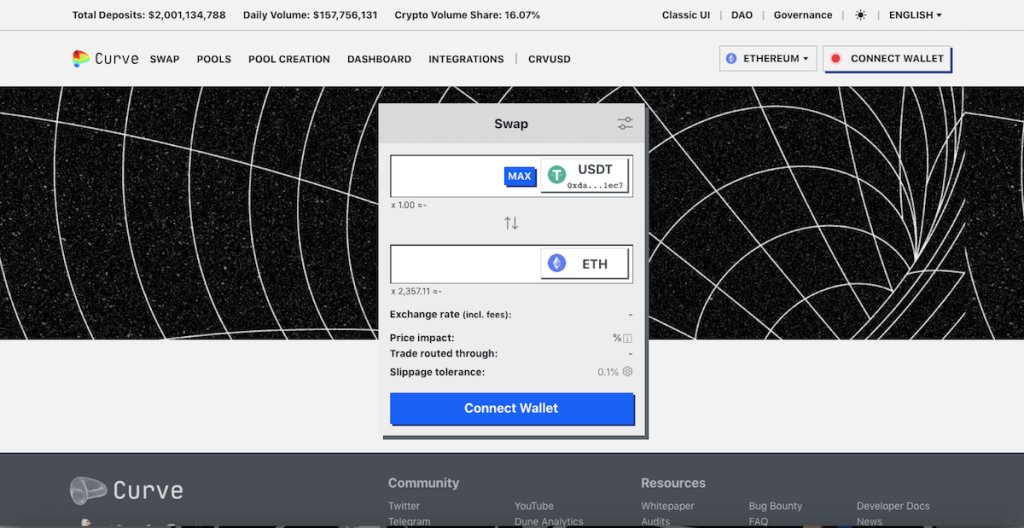The height and width of the screenshot is (528, 1024).
Task: Click the Tether USDT token icon
Action: point(556,174)
